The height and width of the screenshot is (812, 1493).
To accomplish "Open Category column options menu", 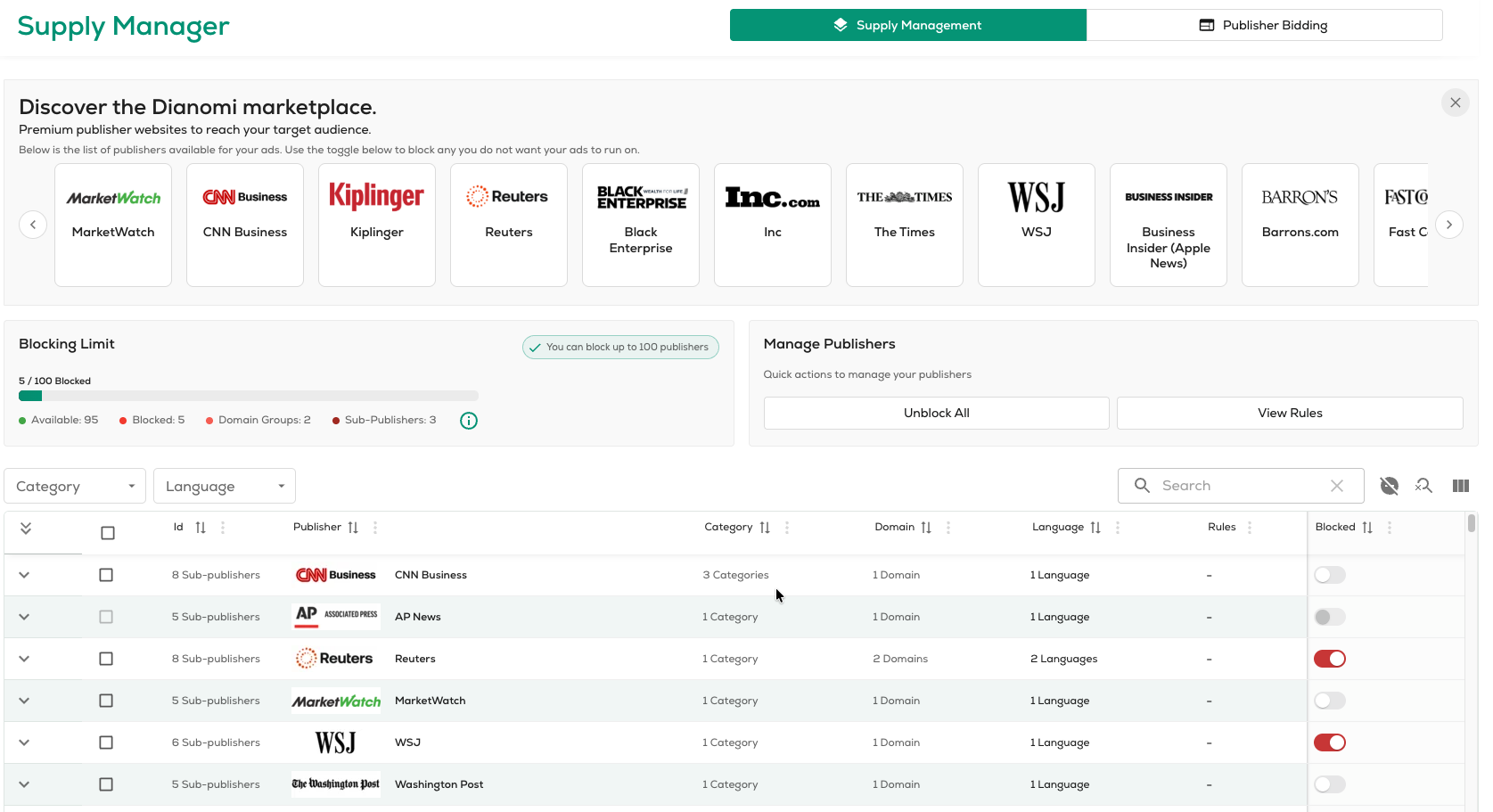I will (x=787, y=528).
